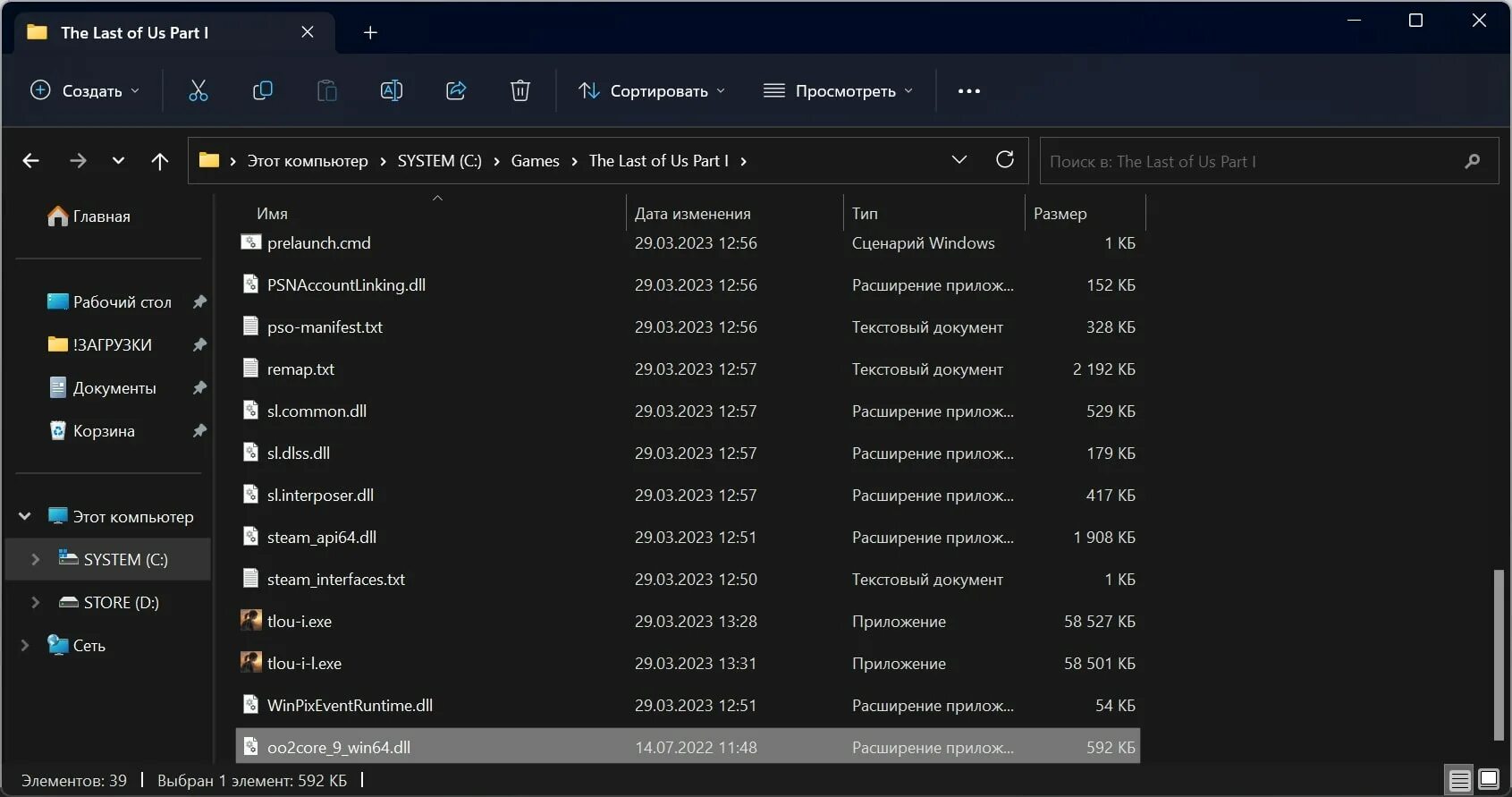Image resolution: width=1512 pixels, height=797 pixels.
Task: Click the tlou-i.exe application icon
Action: pyautogui.click(x=251, y=620)
